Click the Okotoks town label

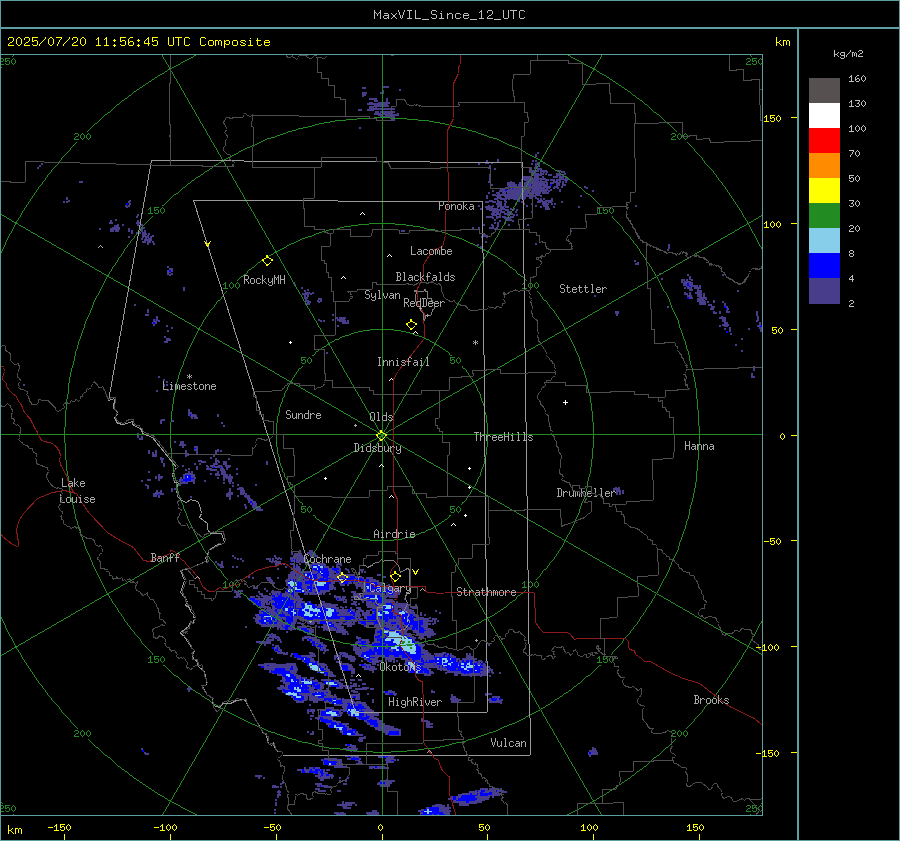click(x=400, y=667)
